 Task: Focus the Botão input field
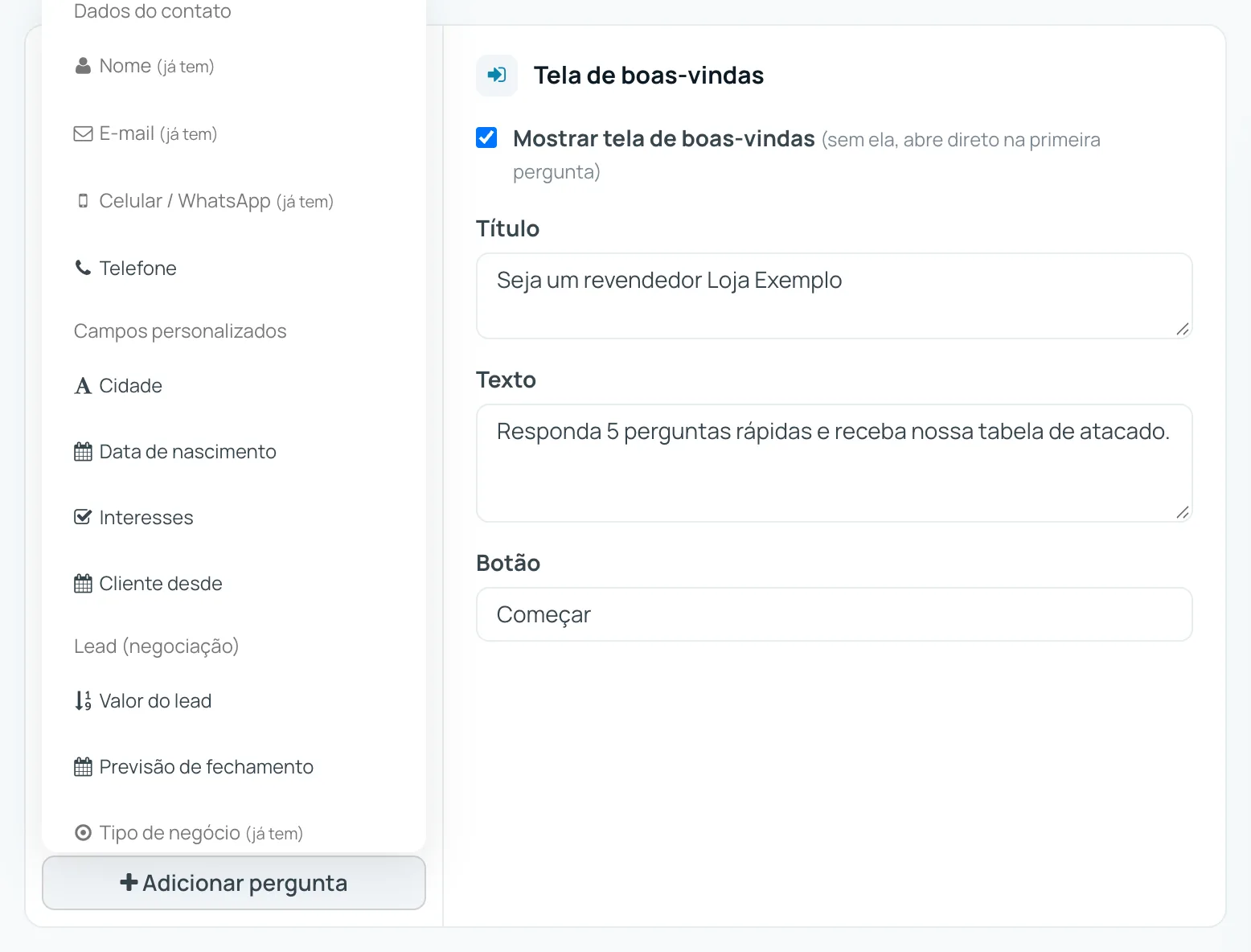point(834,614)
